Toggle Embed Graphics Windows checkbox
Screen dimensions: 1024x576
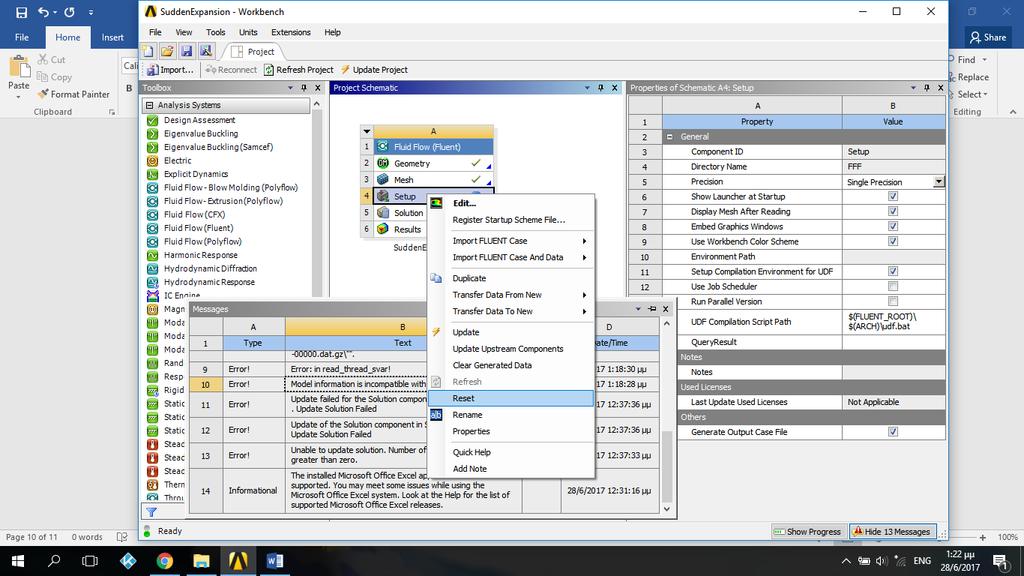pyautogui.click(x=893, y=227)
